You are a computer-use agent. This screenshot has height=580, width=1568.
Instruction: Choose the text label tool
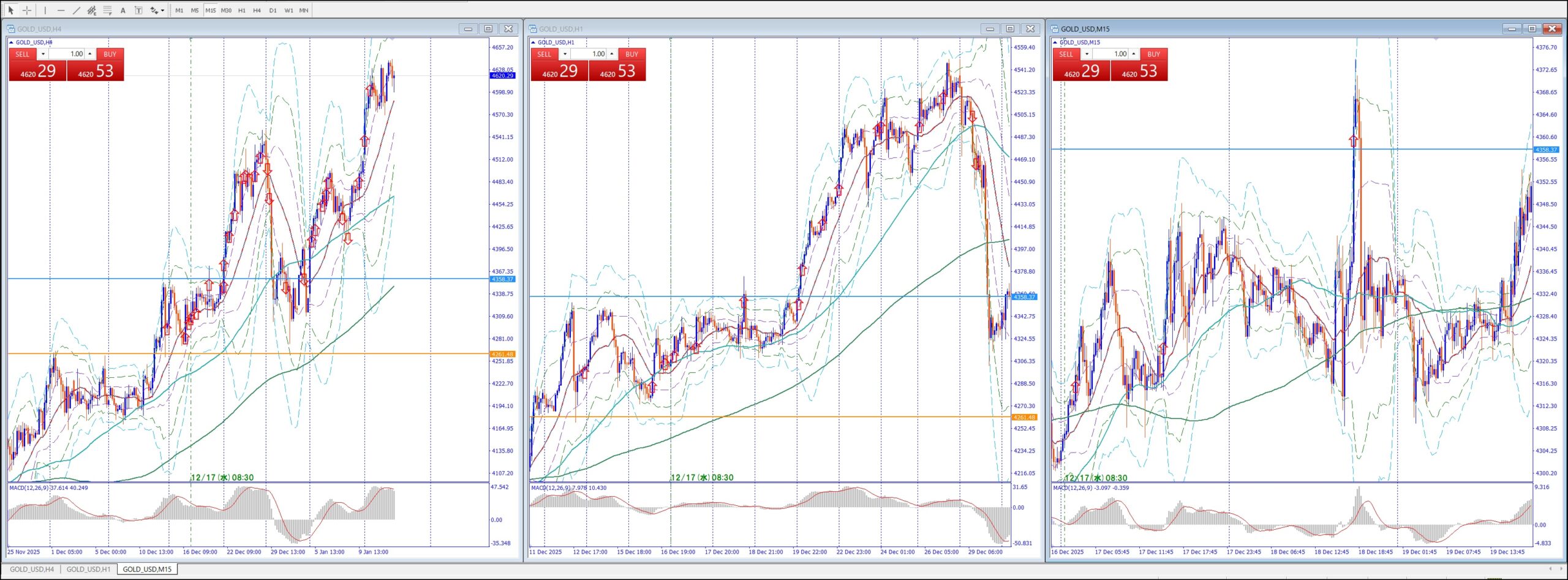[138, 10]
